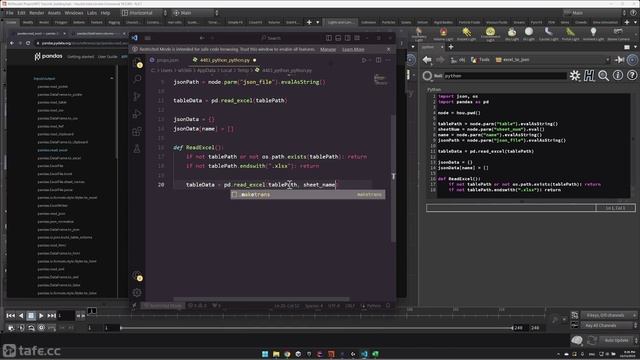This screenshot has height=360, width=640.
Task: Click the Environment Light shelf tool
Action: tap(490, 34)
